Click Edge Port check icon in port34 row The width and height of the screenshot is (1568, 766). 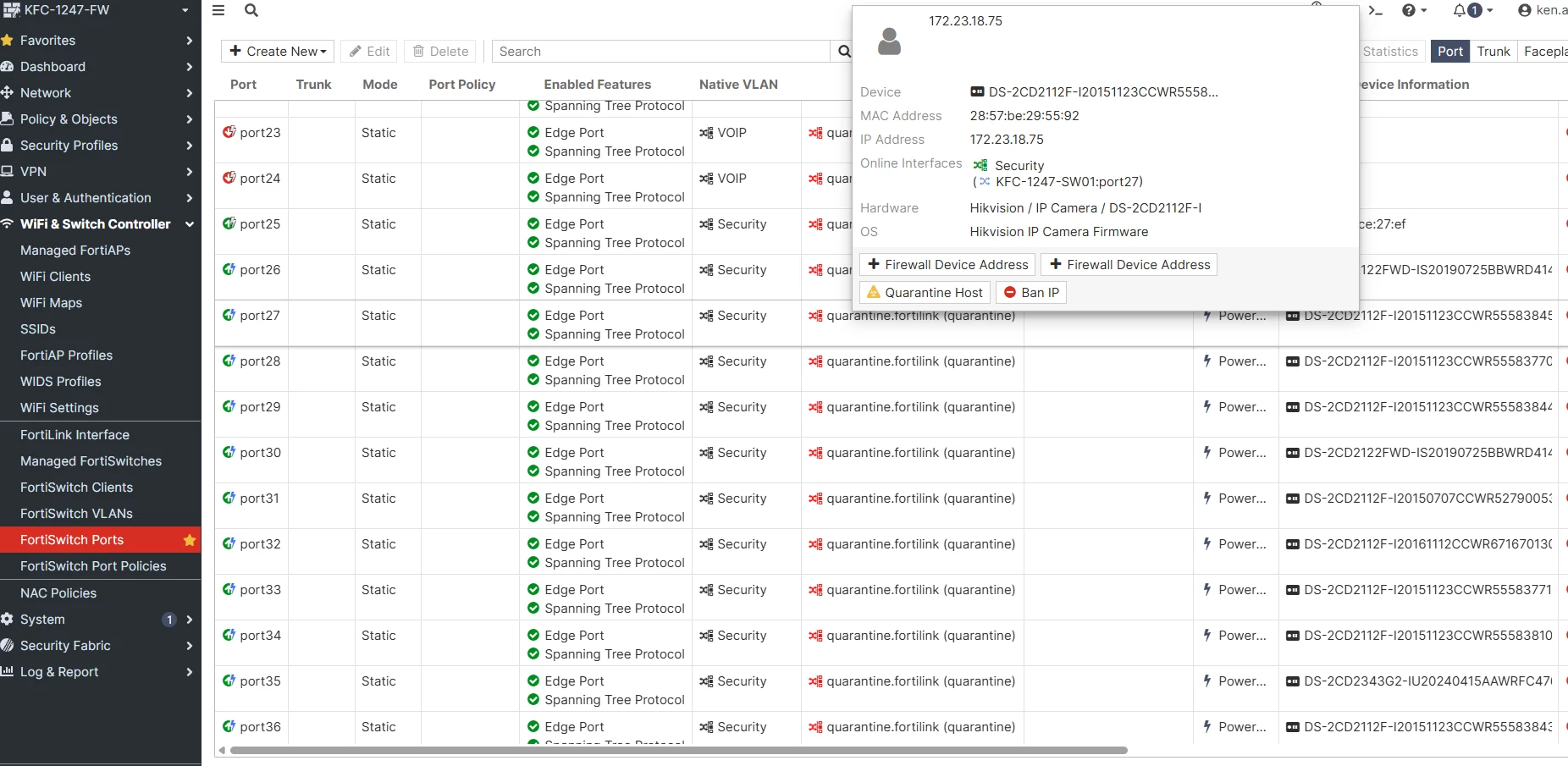[x=533, y=635]
